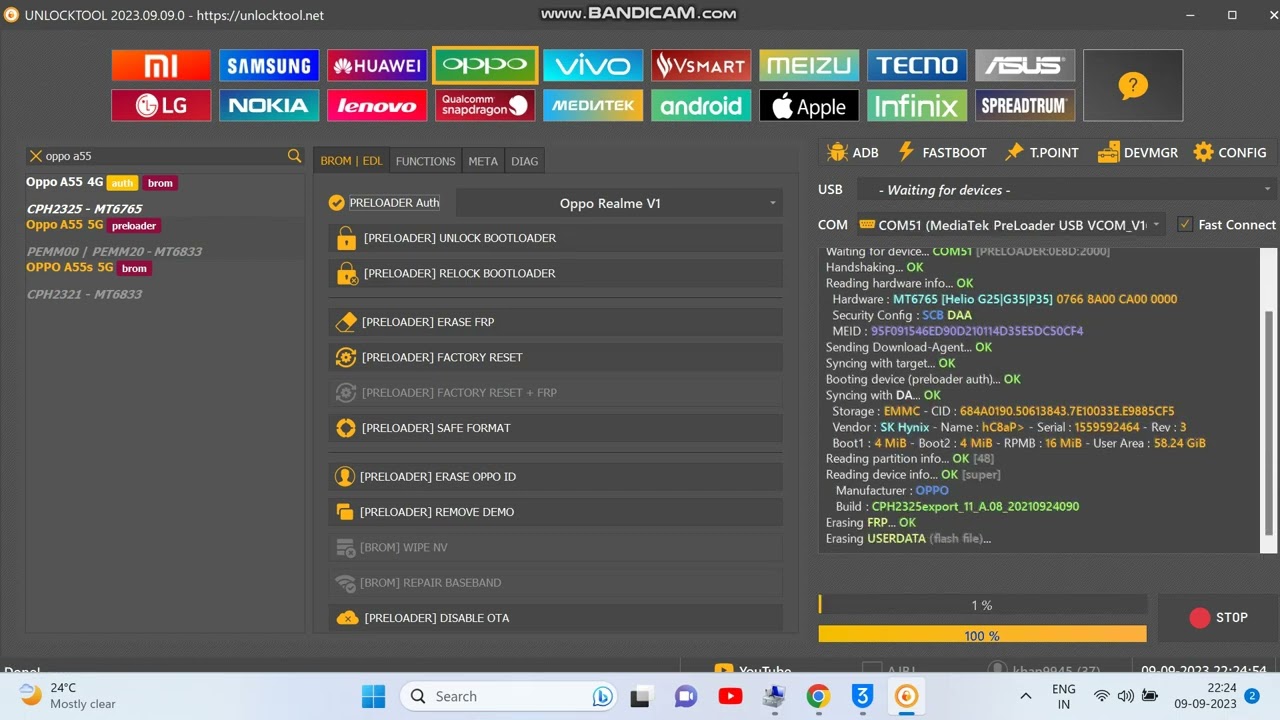Open the Oppo Realme V1 auth dropdown

coord(619,203)
